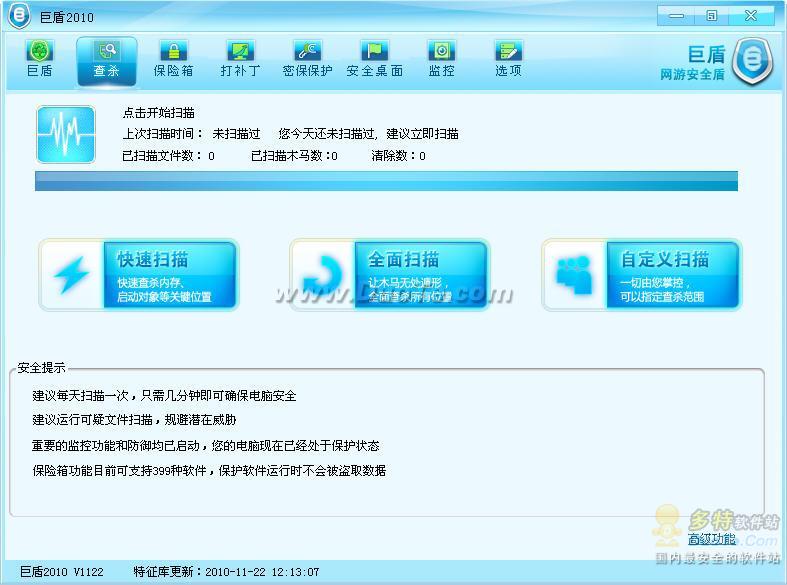This screenshot has height=585, width=787.
Task: Click the tip 保险箱功能目前可支持399种软件
Action: click(209, 471)
